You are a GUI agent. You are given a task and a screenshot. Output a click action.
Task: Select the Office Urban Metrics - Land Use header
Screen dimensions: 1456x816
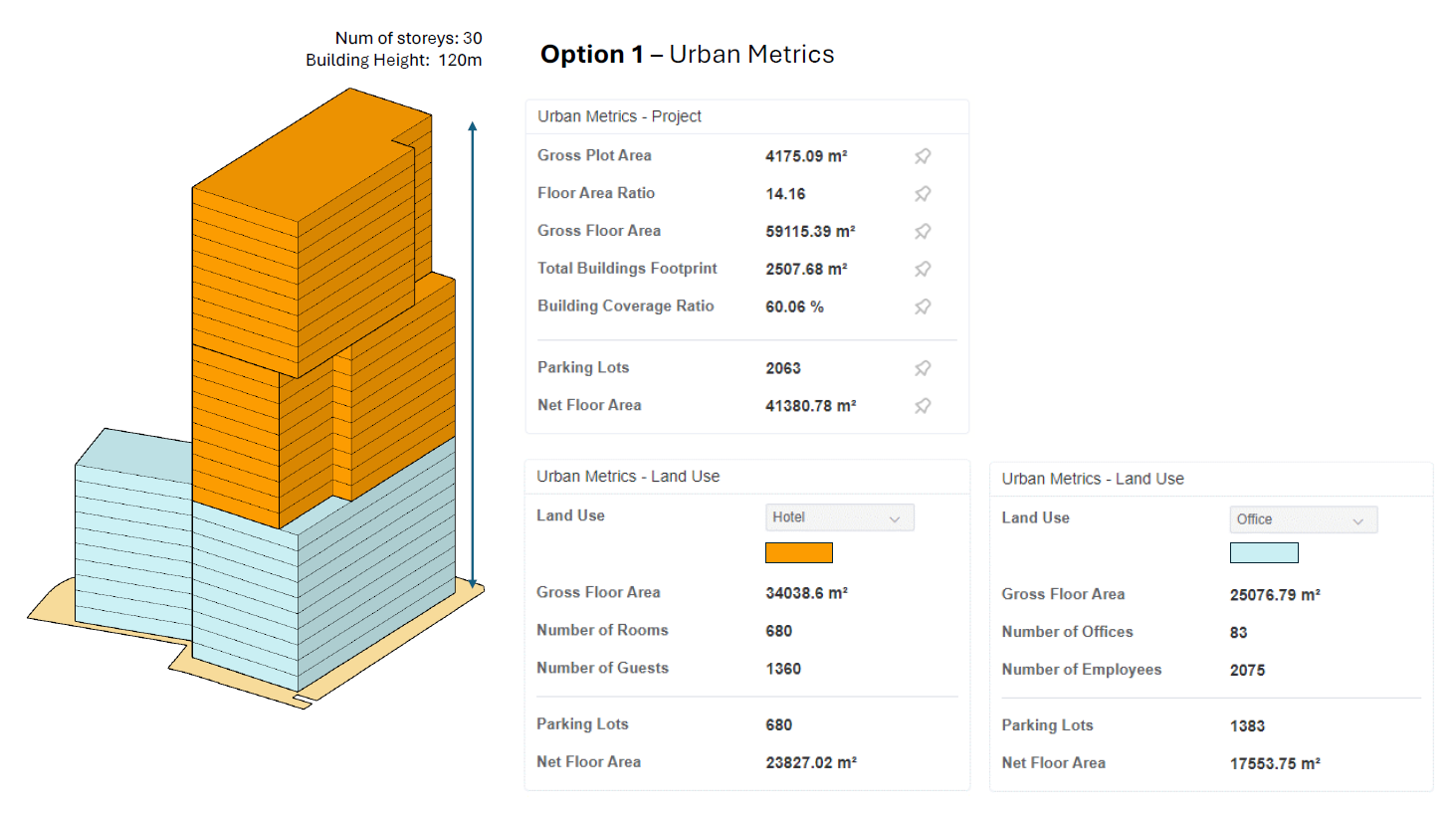[x=1093, y=479]
